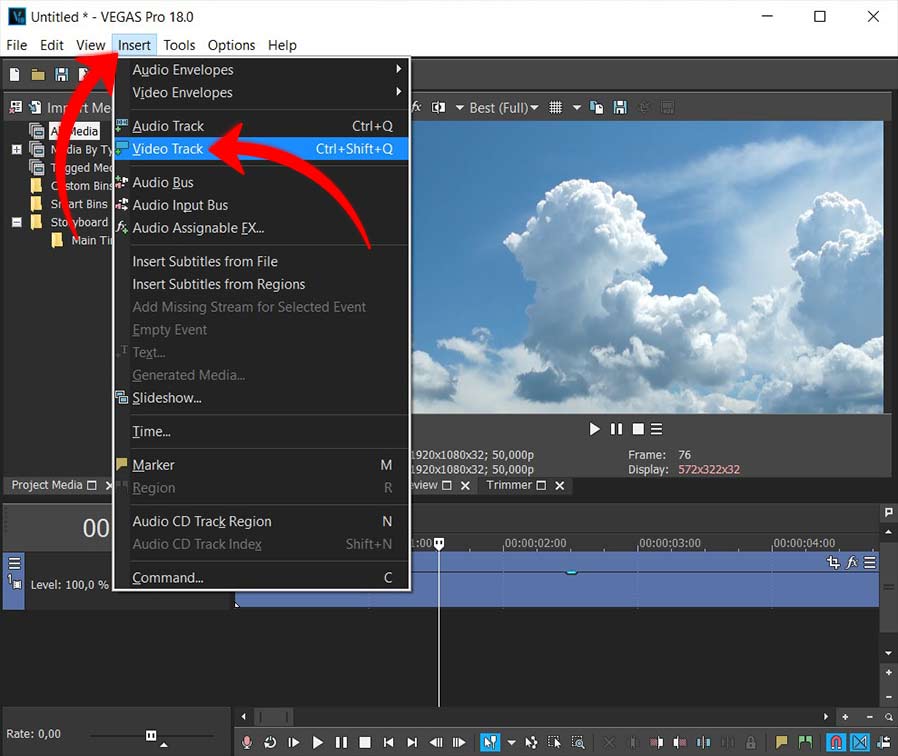Save project using the floppy disk icon
The width and height of the screenshot is (898, 756).
pyautogui.click(x=61, y=74)
